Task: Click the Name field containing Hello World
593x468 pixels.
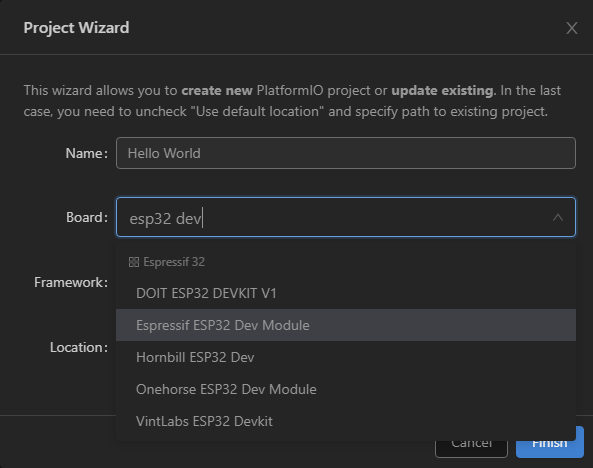Action: pyautogui.click(x=346, y=153)
